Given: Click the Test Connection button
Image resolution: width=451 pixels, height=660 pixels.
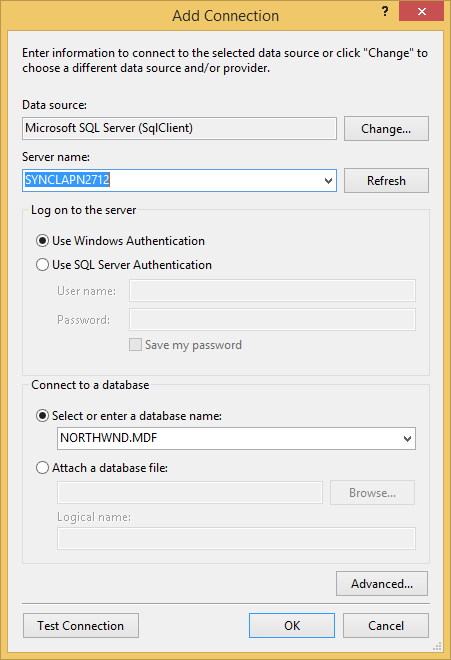Looking at the screenshot, I should (x=81, y=625).
